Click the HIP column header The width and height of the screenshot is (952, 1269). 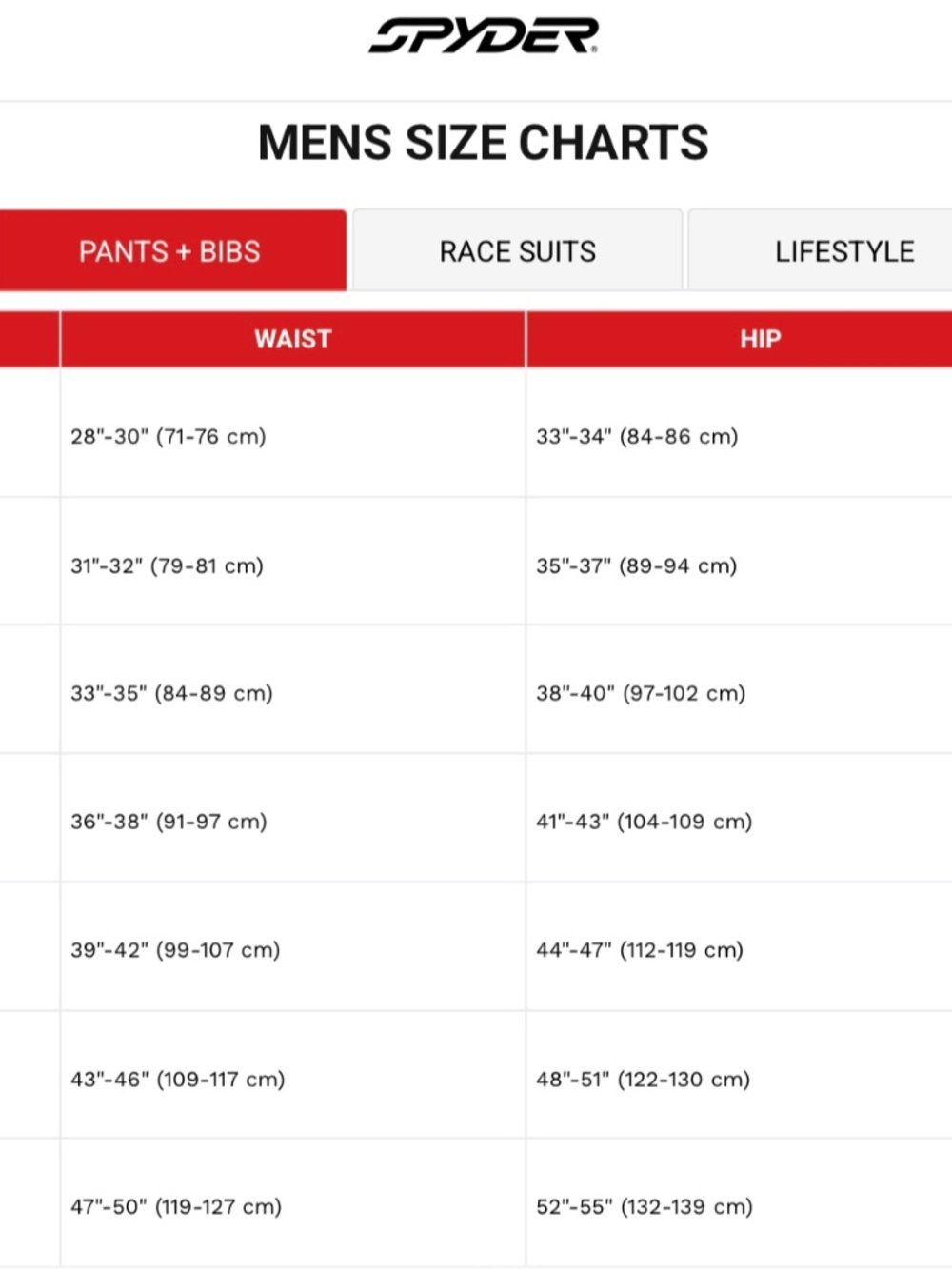point(740,339)
